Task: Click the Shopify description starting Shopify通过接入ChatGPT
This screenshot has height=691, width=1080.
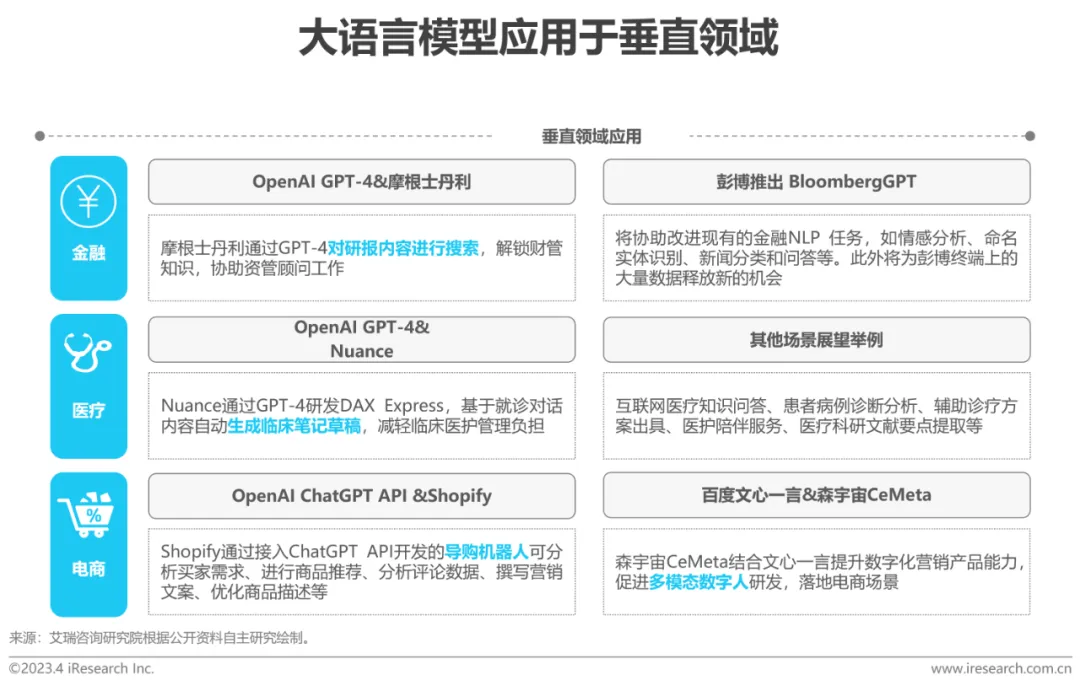Action: click(x=362, y=572)
